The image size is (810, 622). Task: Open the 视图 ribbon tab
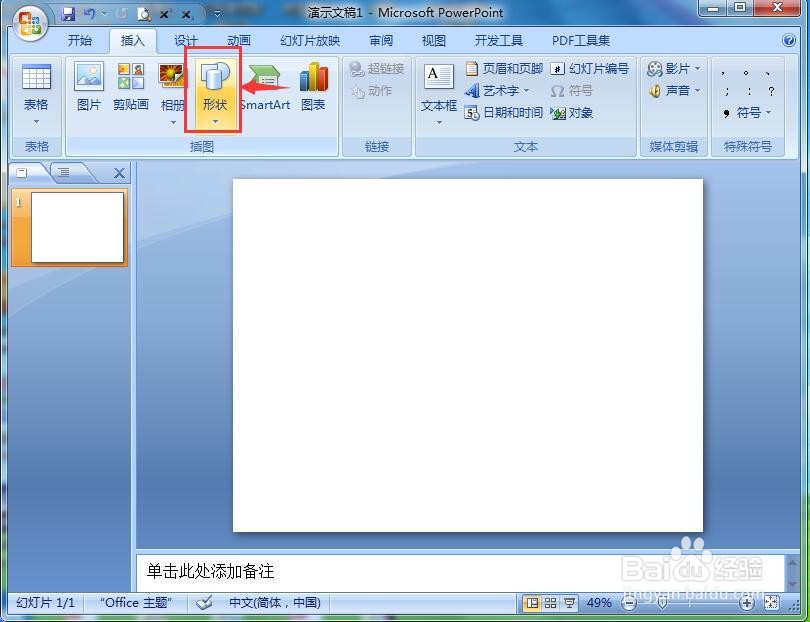coord(433,40)
